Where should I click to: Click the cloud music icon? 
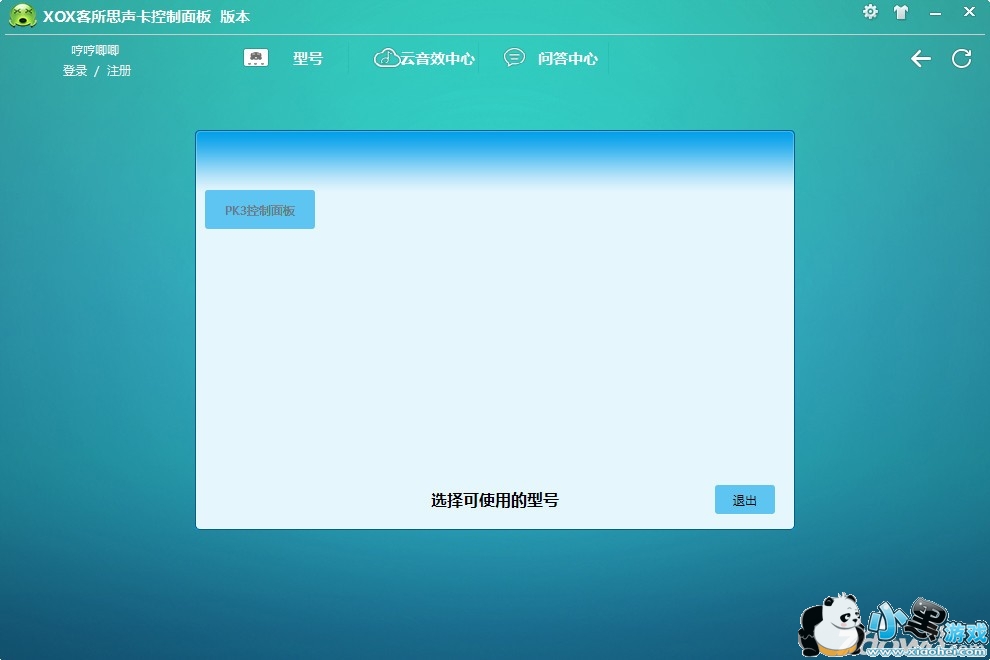386,58
